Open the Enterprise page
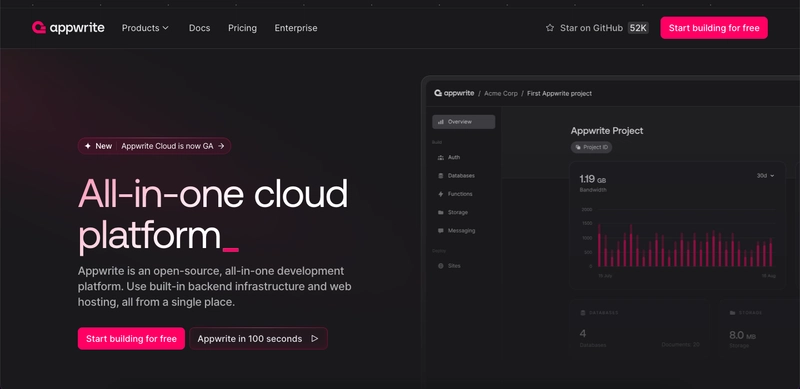800x389 pixels. point(296,28)
